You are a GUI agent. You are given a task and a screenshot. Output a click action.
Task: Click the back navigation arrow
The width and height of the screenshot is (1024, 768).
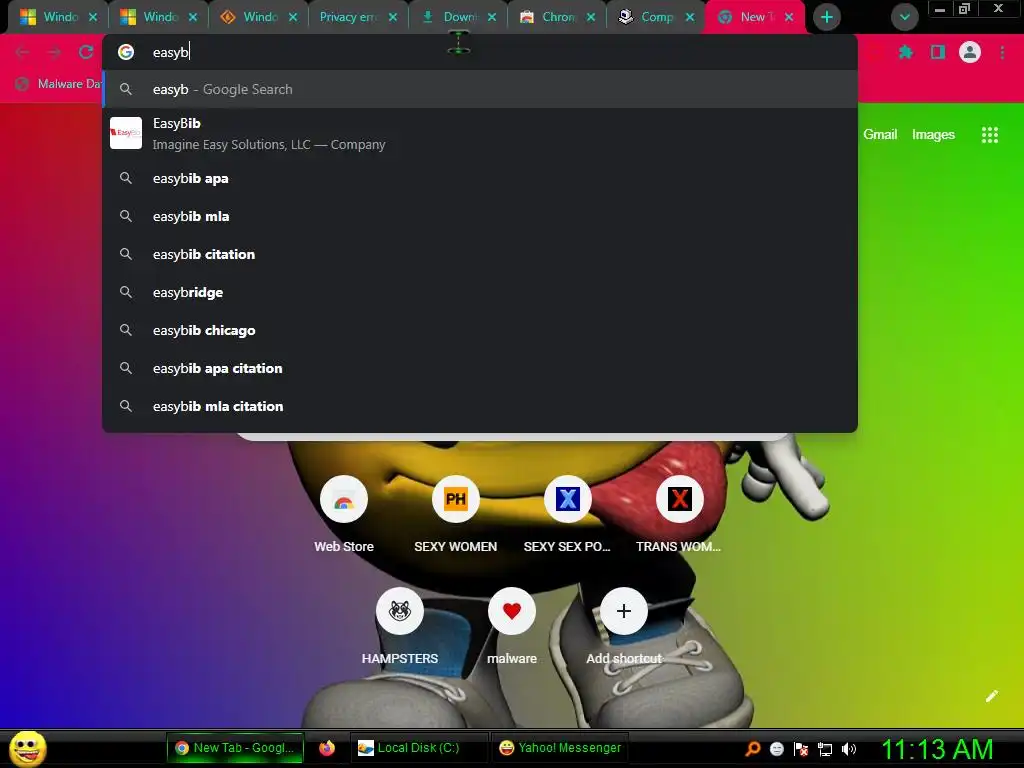22,52
